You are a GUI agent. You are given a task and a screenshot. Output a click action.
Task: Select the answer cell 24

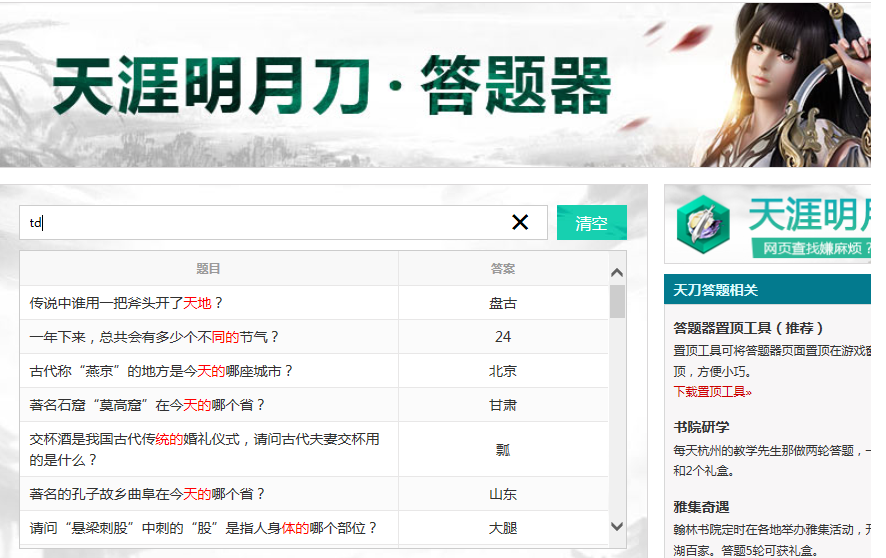(503, 337)
